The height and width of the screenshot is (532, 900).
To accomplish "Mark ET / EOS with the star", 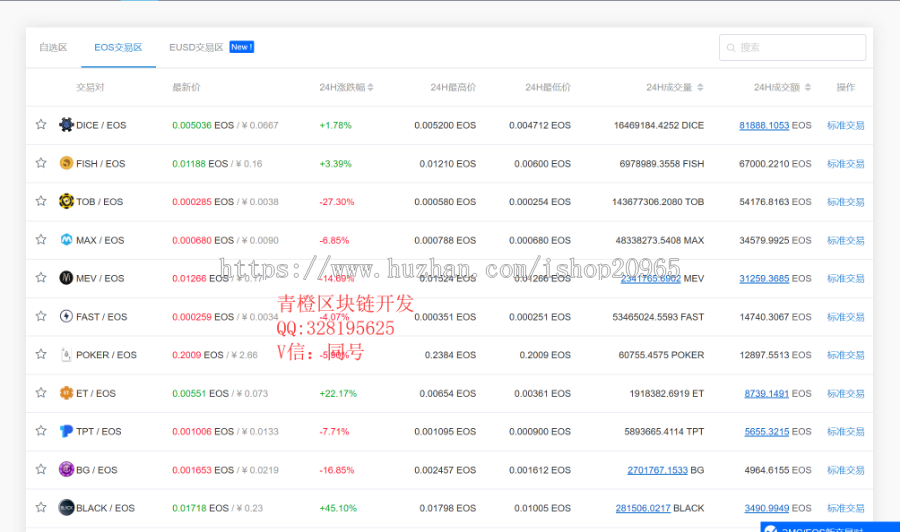I will coord(41,393).
